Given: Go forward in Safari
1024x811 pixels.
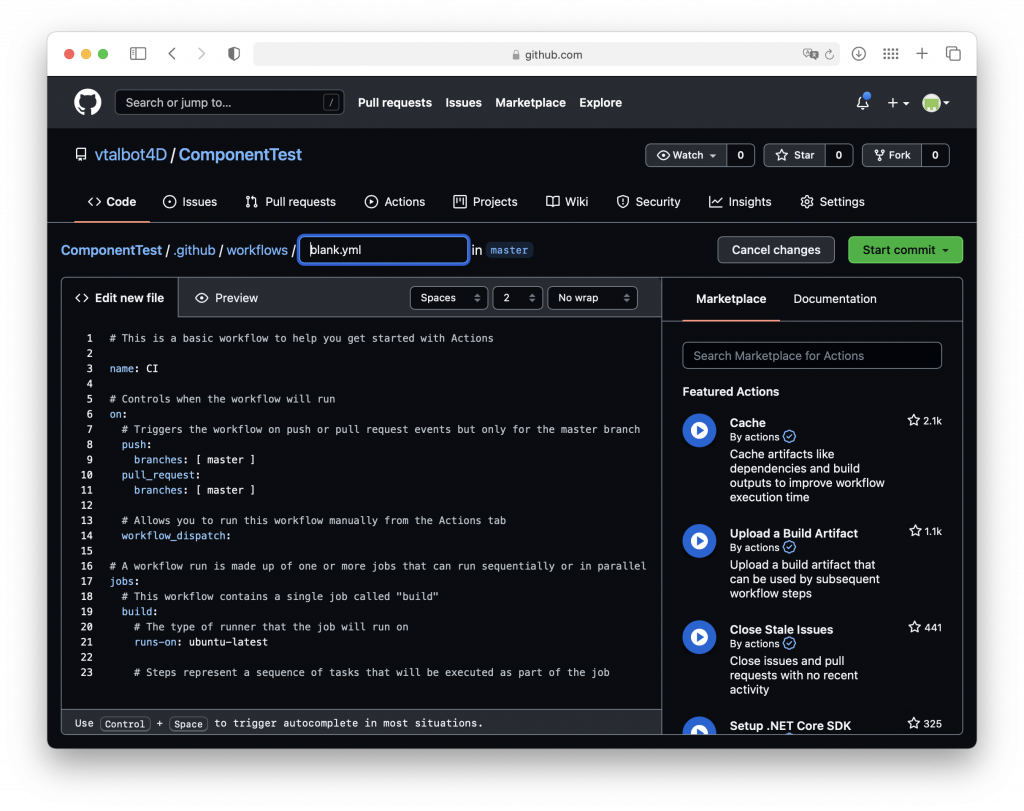Looking at the screenshot, I should point(201,54).
